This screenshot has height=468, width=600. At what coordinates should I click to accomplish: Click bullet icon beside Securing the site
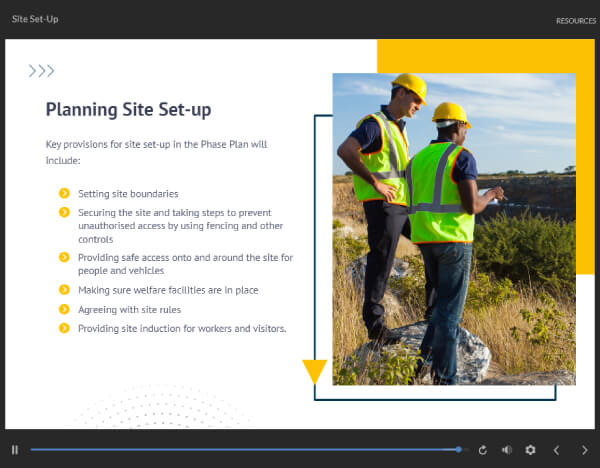(64, 212)
